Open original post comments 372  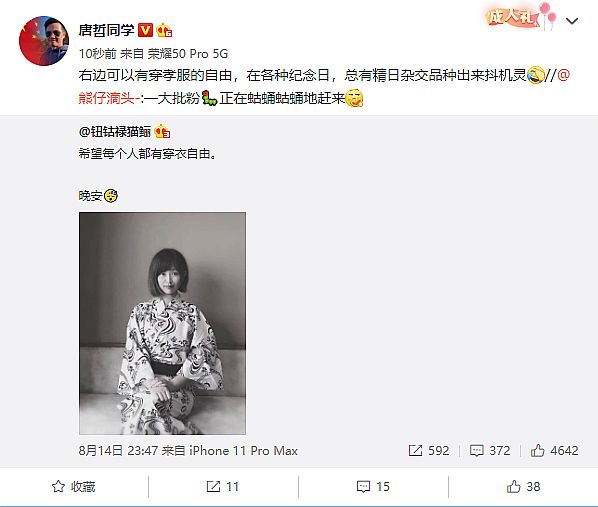click(490, 451)
